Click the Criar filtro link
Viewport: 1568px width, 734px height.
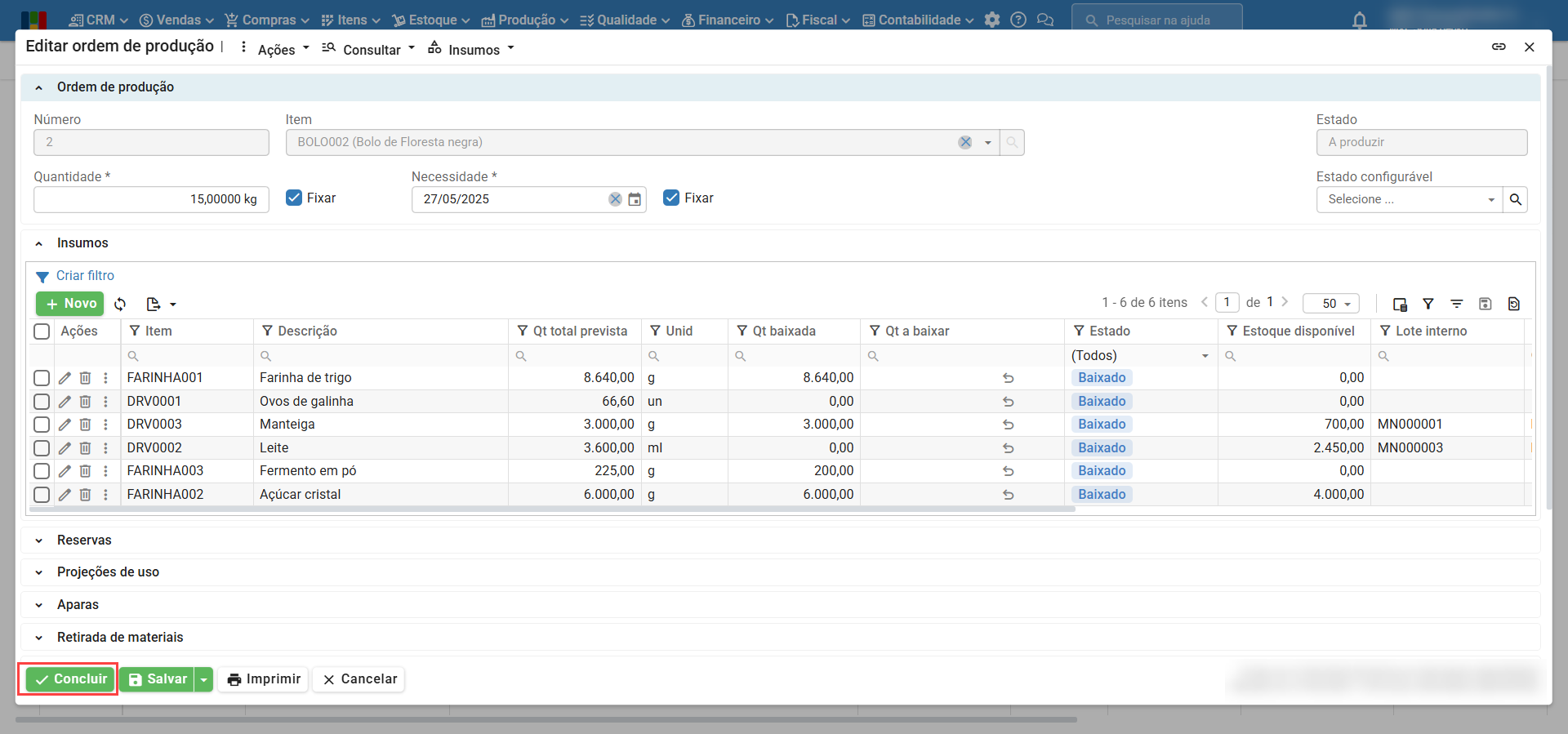pyautogui.click(x=85, y=276)
